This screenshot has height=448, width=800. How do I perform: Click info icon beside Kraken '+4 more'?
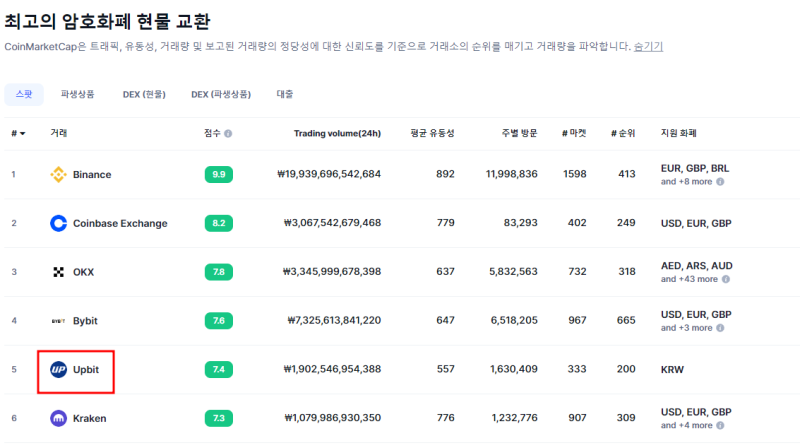pyautogui.click(x=720, y=426)
